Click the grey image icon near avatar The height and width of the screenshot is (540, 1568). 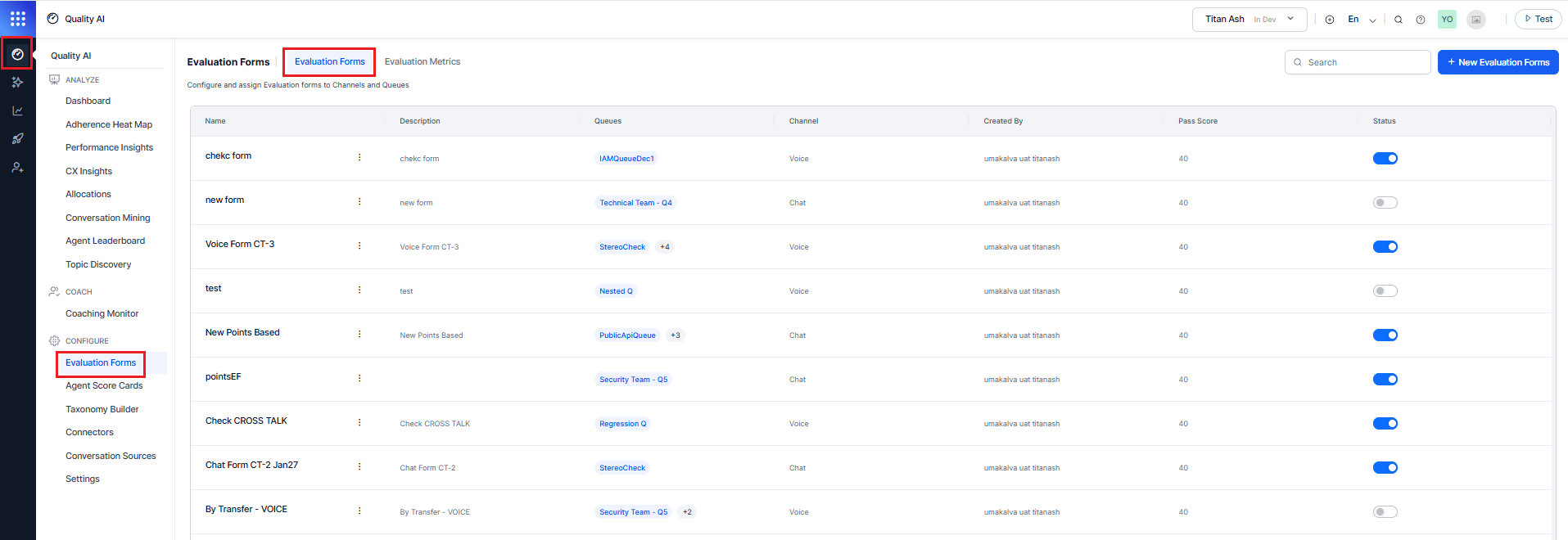1476,20
